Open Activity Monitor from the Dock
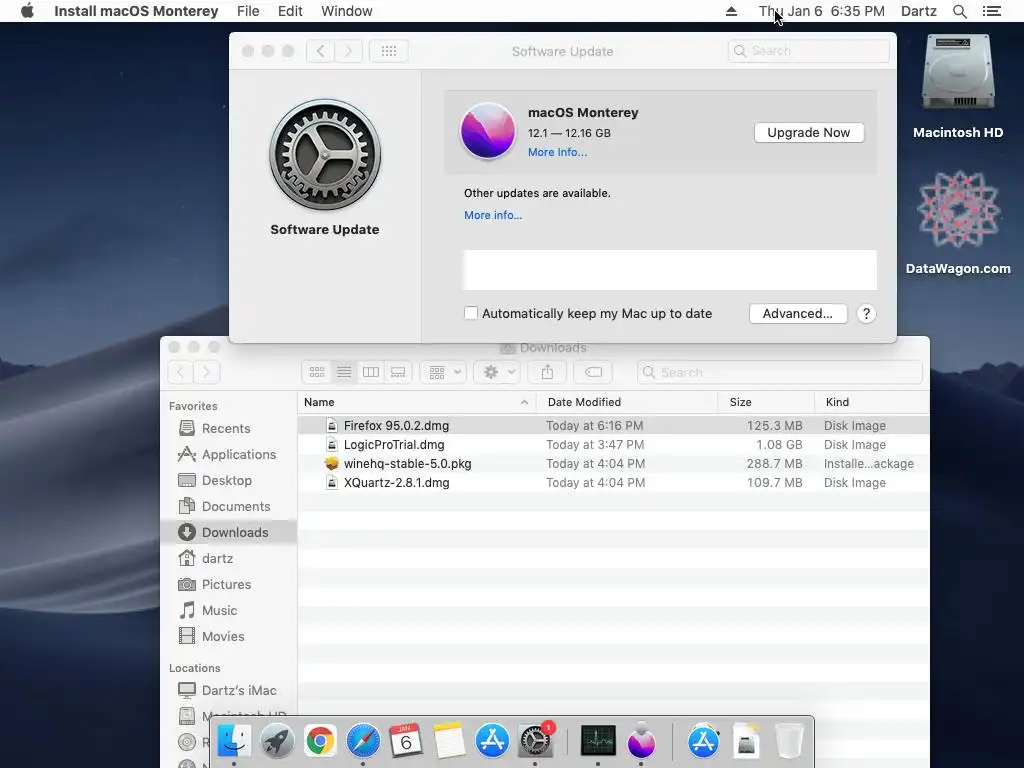 coord(598,741)
